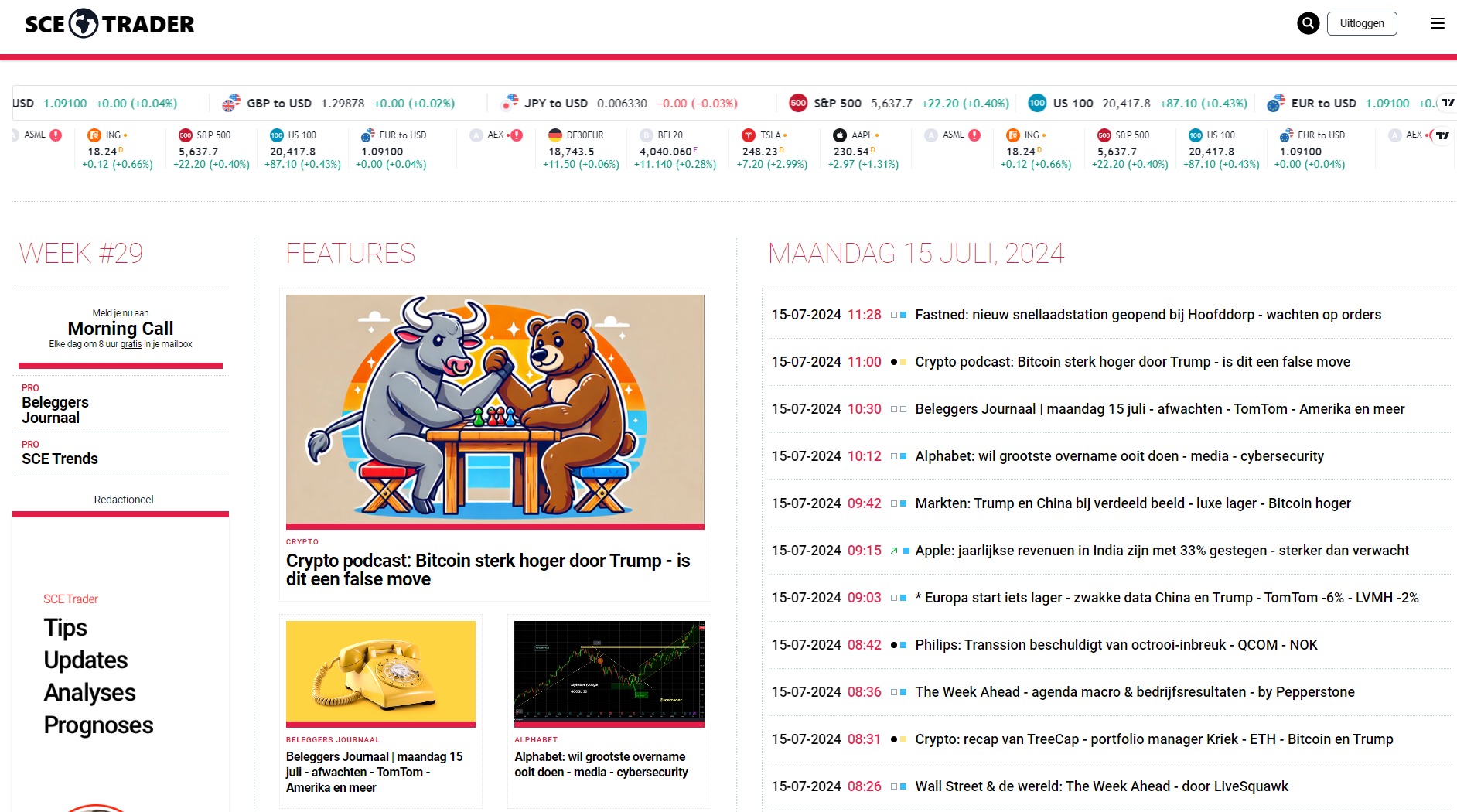Click the TradingView logo on top ticker
This screenshot has width=1457, height=812.
tap(1448, 103)
